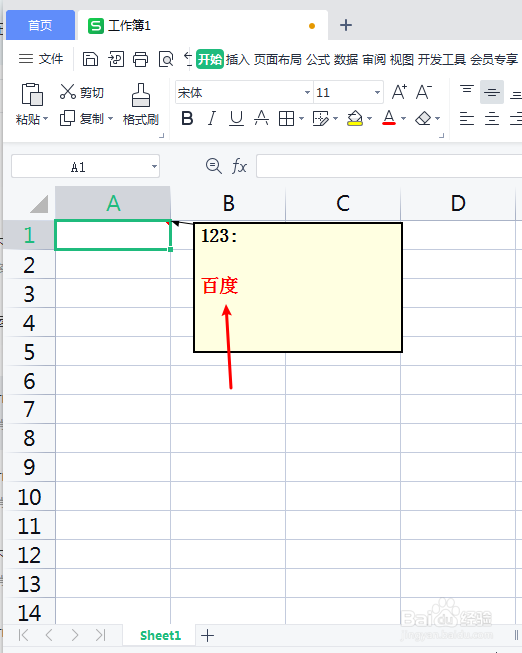This screenshot has height=653, width=522.
Task: Click the export to PDF icon
Action: [116, 59]
